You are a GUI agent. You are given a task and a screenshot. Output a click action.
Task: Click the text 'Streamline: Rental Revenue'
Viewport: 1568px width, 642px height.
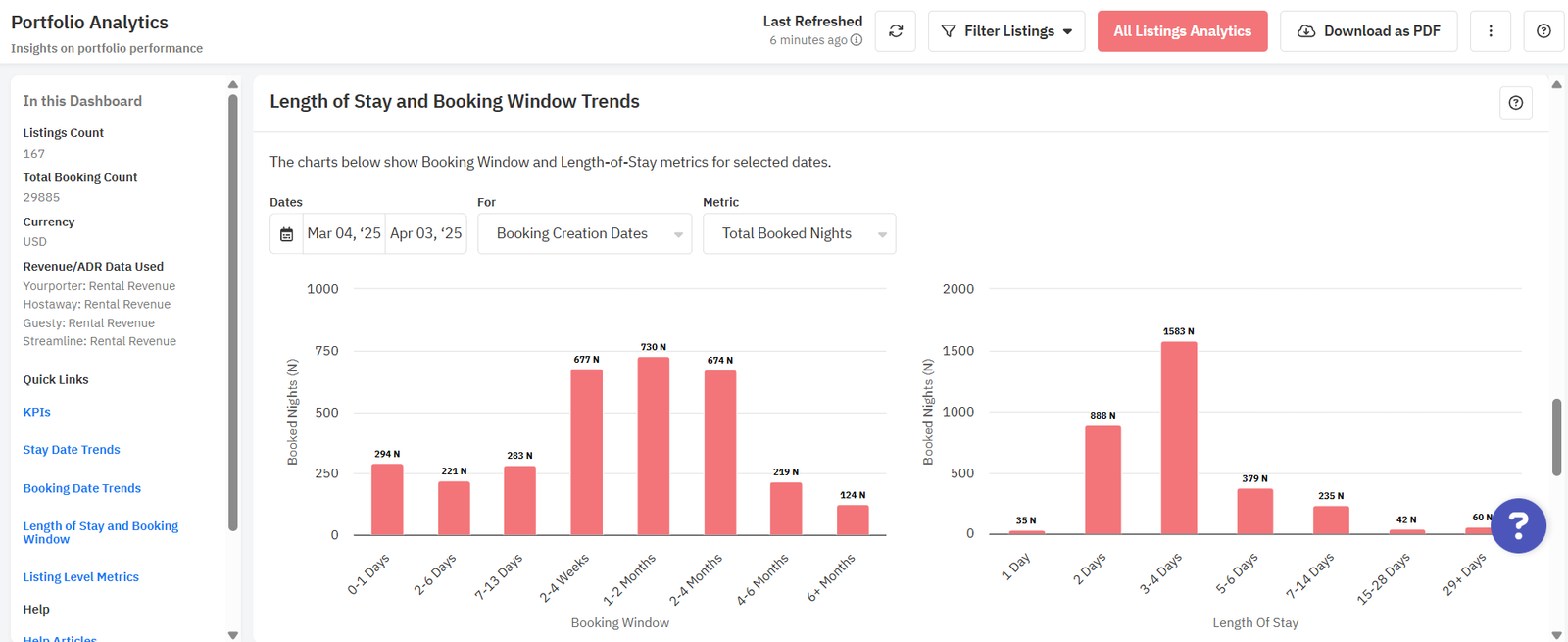100,341
